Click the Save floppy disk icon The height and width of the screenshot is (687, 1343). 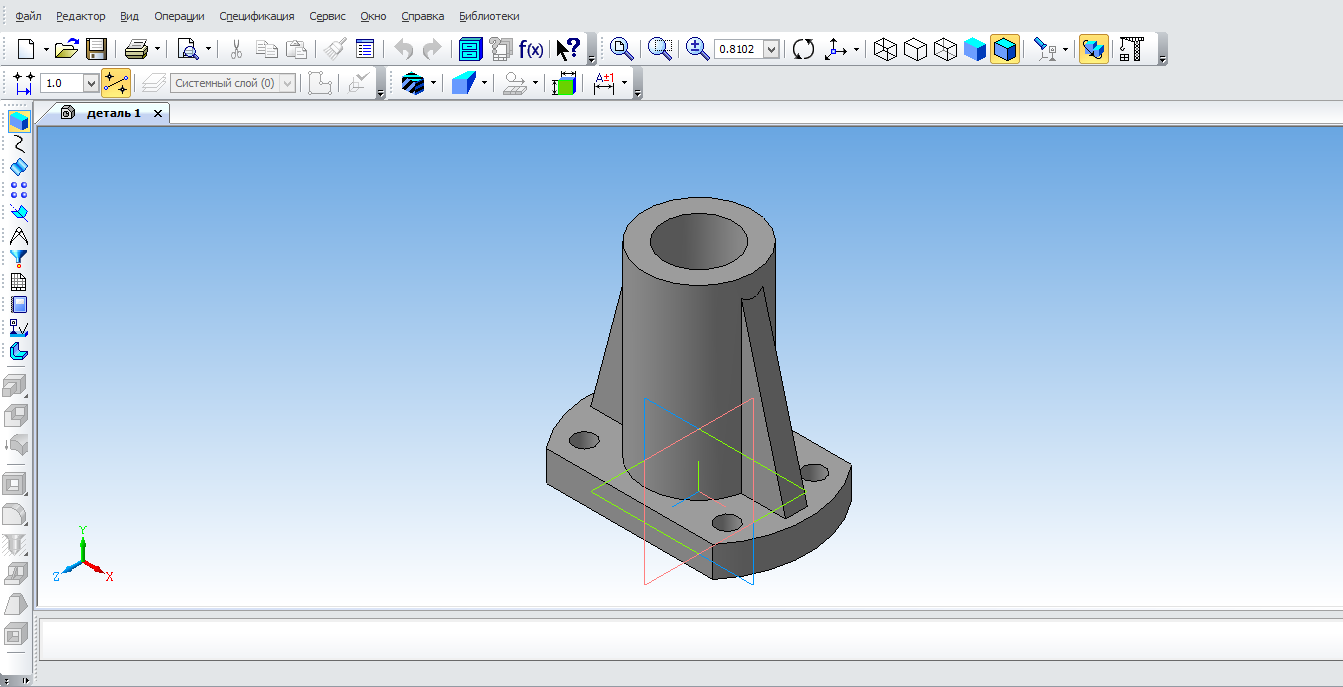point(96,49)
